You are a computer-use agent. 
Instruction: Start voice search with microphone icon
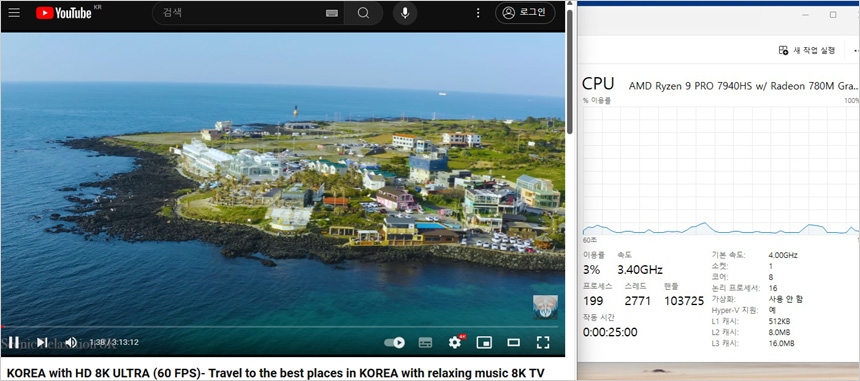pyautogui.click(x=405, y=13)
